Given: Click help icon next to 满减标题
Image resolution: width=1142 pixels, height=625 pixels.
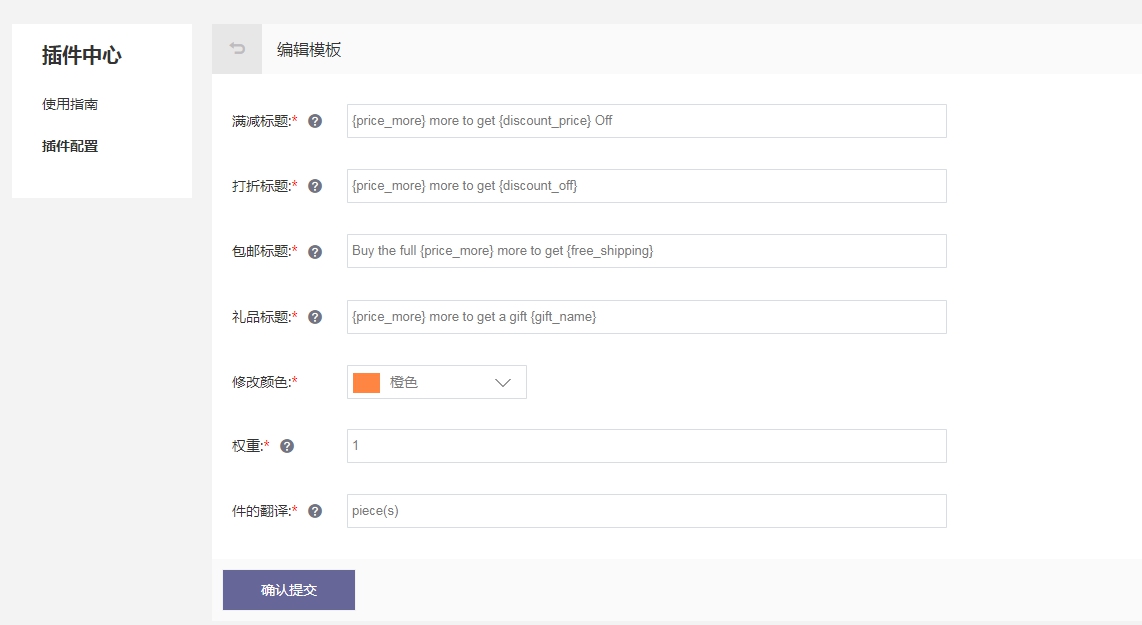Looking at the screenshot, I should tap(315, 121).
